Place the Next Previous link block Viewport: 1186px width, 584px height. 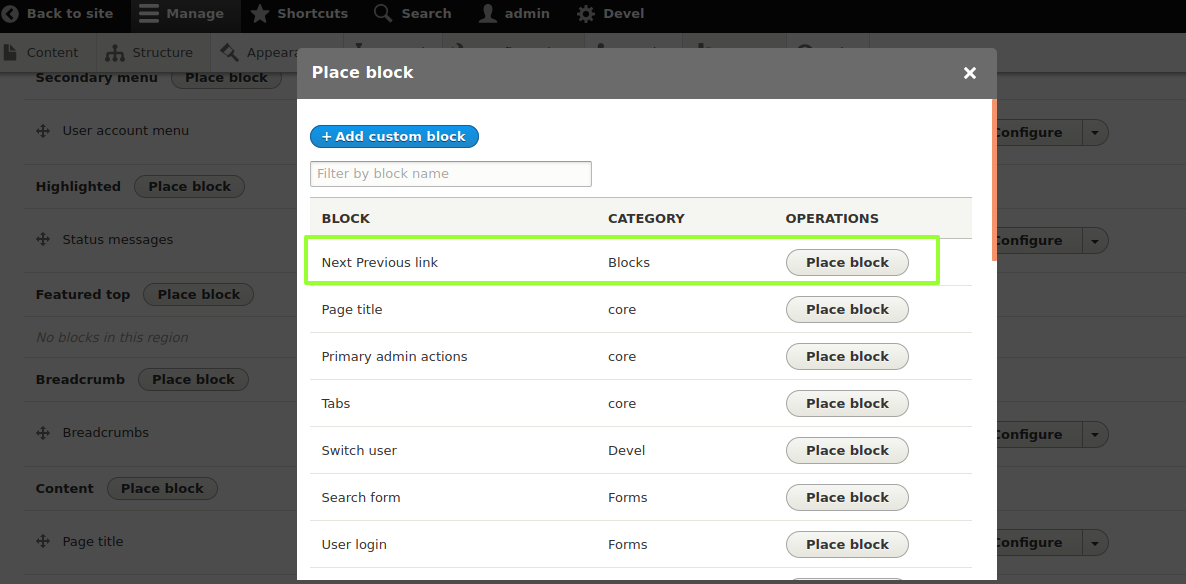pyautogui.click(x=847, y=262)
